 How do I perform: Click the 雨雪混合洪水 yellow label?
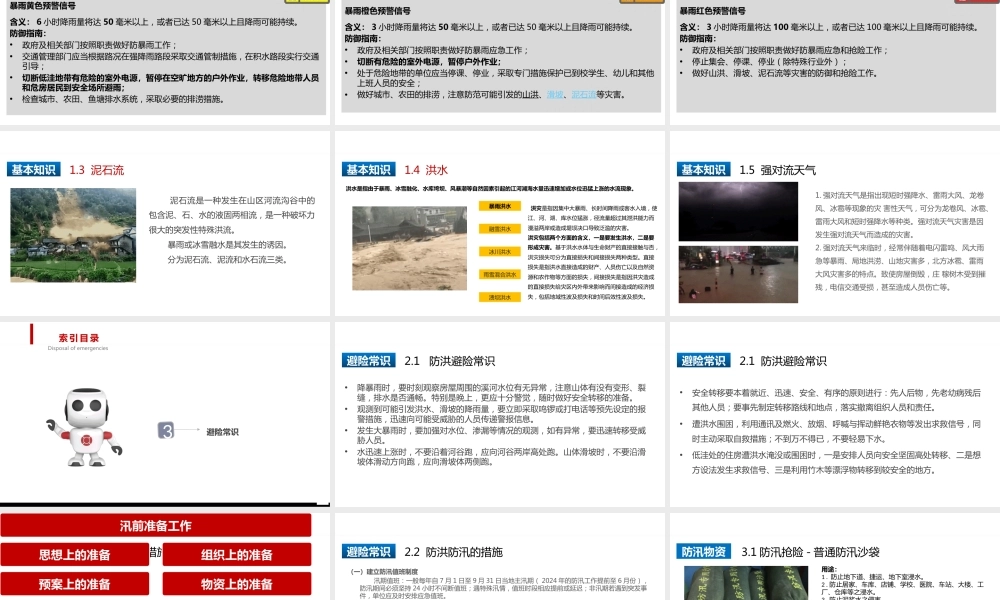(x=499, y=274)
